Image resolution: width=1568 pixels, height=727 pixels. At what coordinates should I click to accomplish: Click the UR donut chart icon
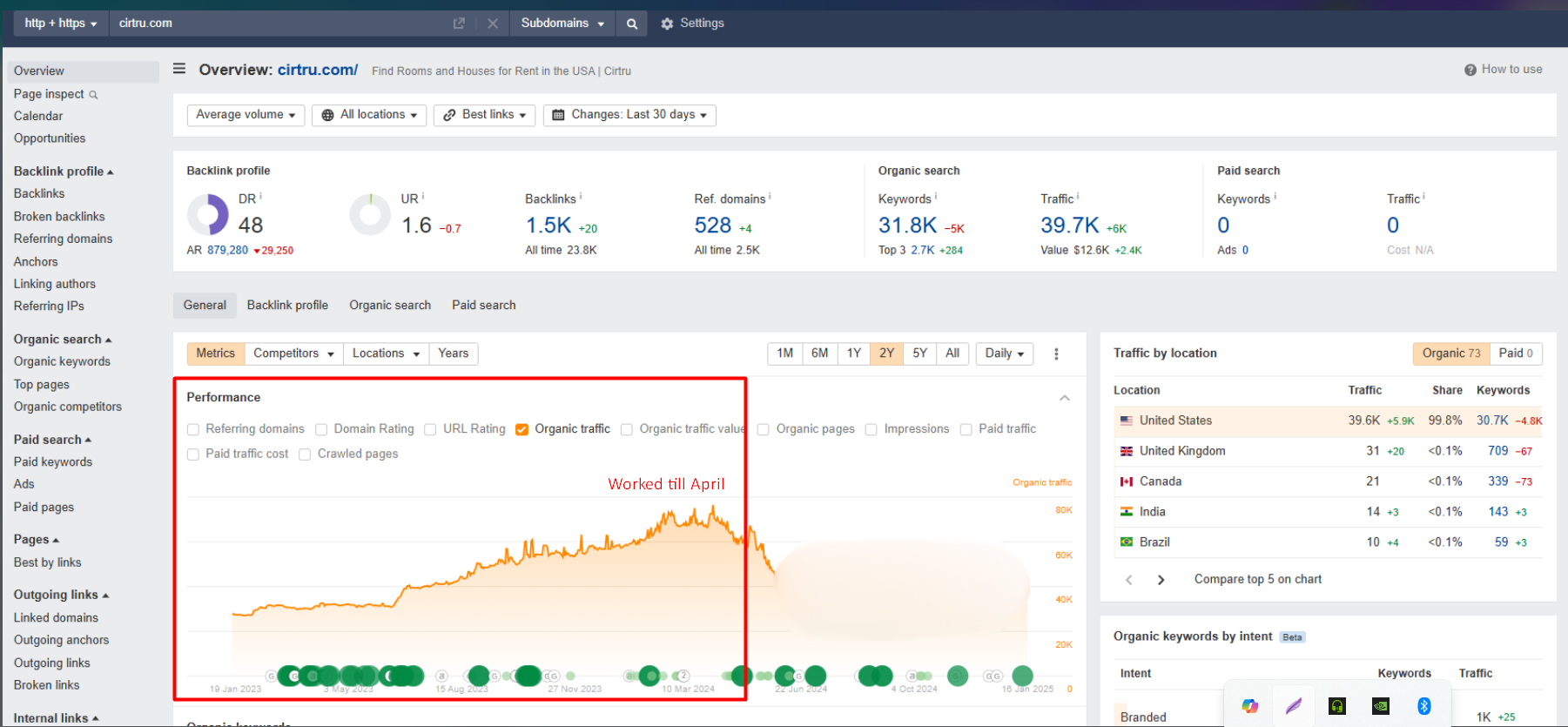pyautogui.click(x=370, y=214)
